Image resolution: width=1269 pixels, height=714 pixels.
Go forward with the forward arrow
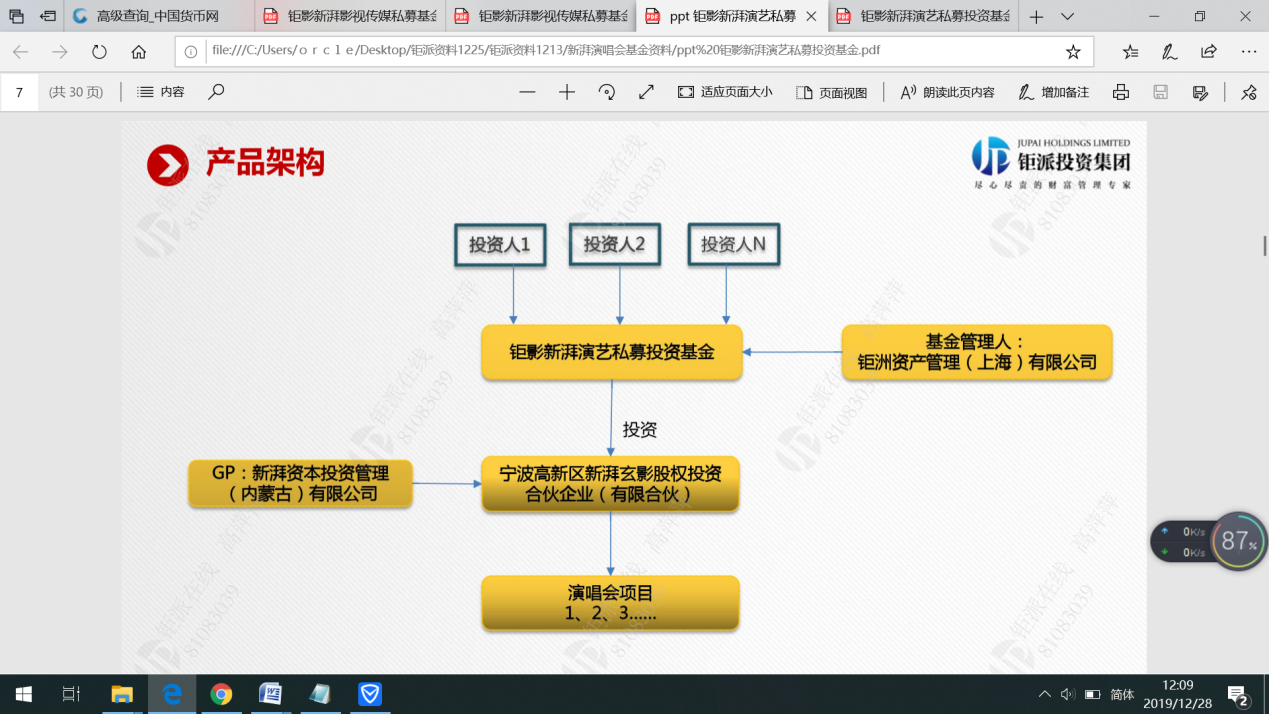click(60, 52)
